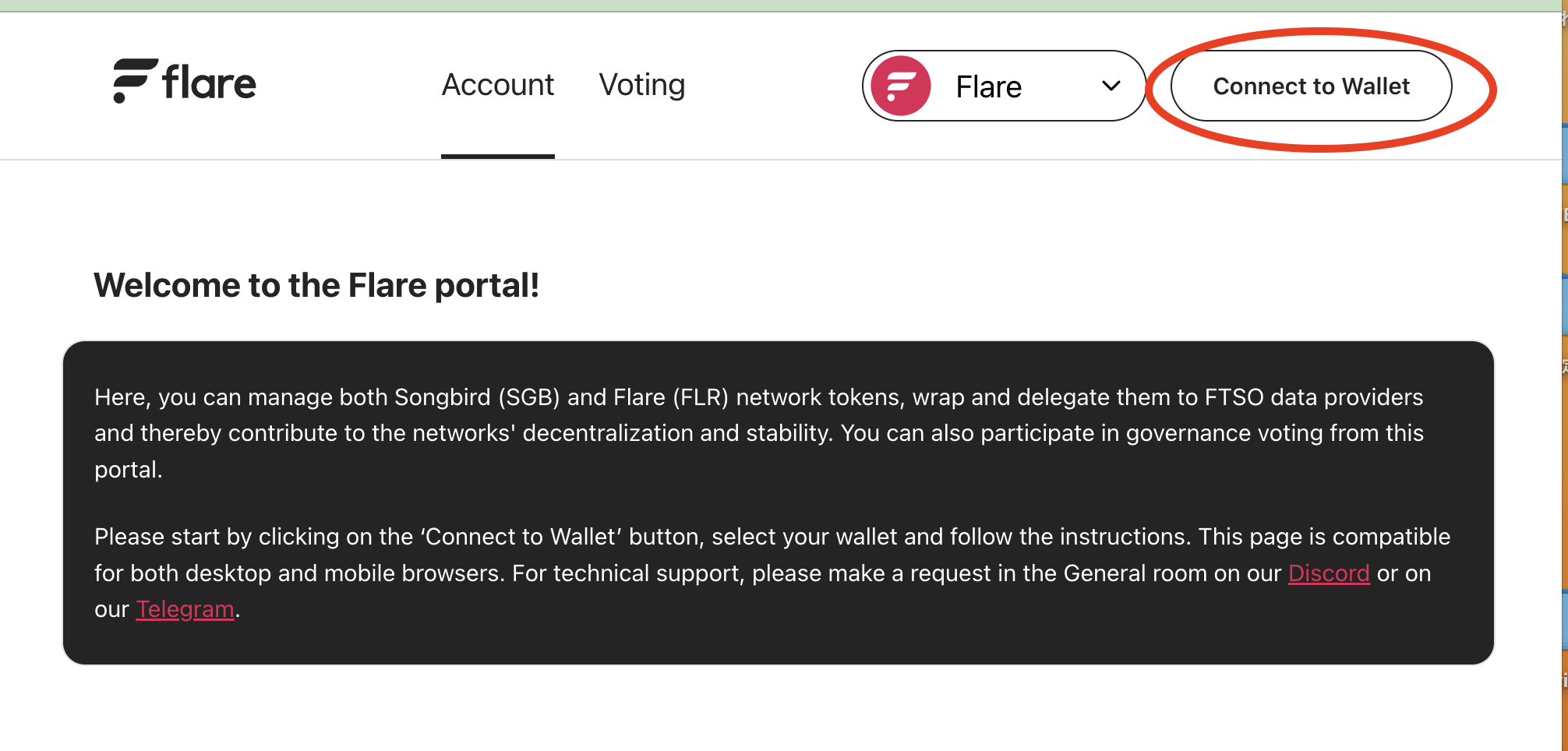This screenshot has width=1568, height=751.
Task: Open the Flare network dropdown label
Action: (988, 86)
